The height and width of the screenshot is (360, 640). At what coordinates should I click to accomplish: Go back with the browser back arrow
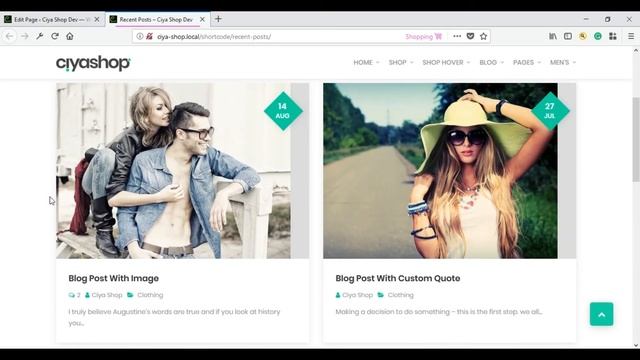(x=10, y=36)
